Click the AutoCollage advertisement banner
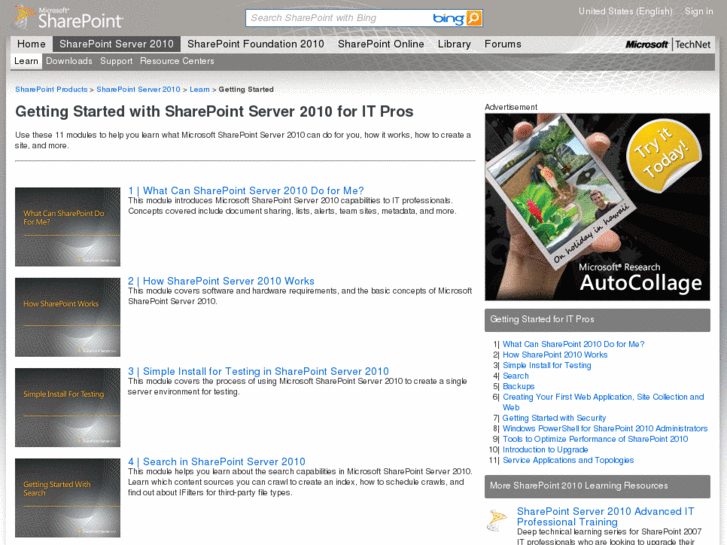This screenshot has height=545, width=727. pos(597,207)
